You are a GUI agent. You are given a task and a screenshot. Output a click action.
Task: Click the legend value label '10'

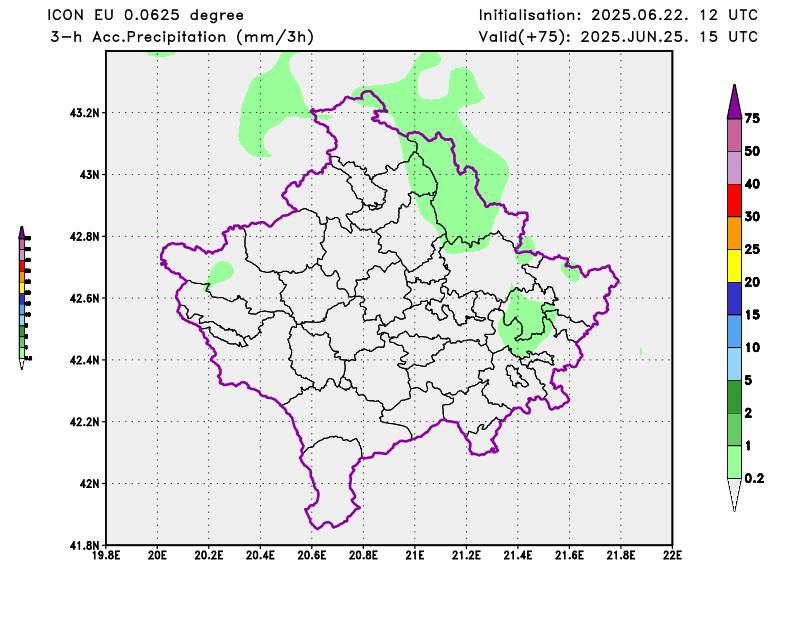click(752, 347)
